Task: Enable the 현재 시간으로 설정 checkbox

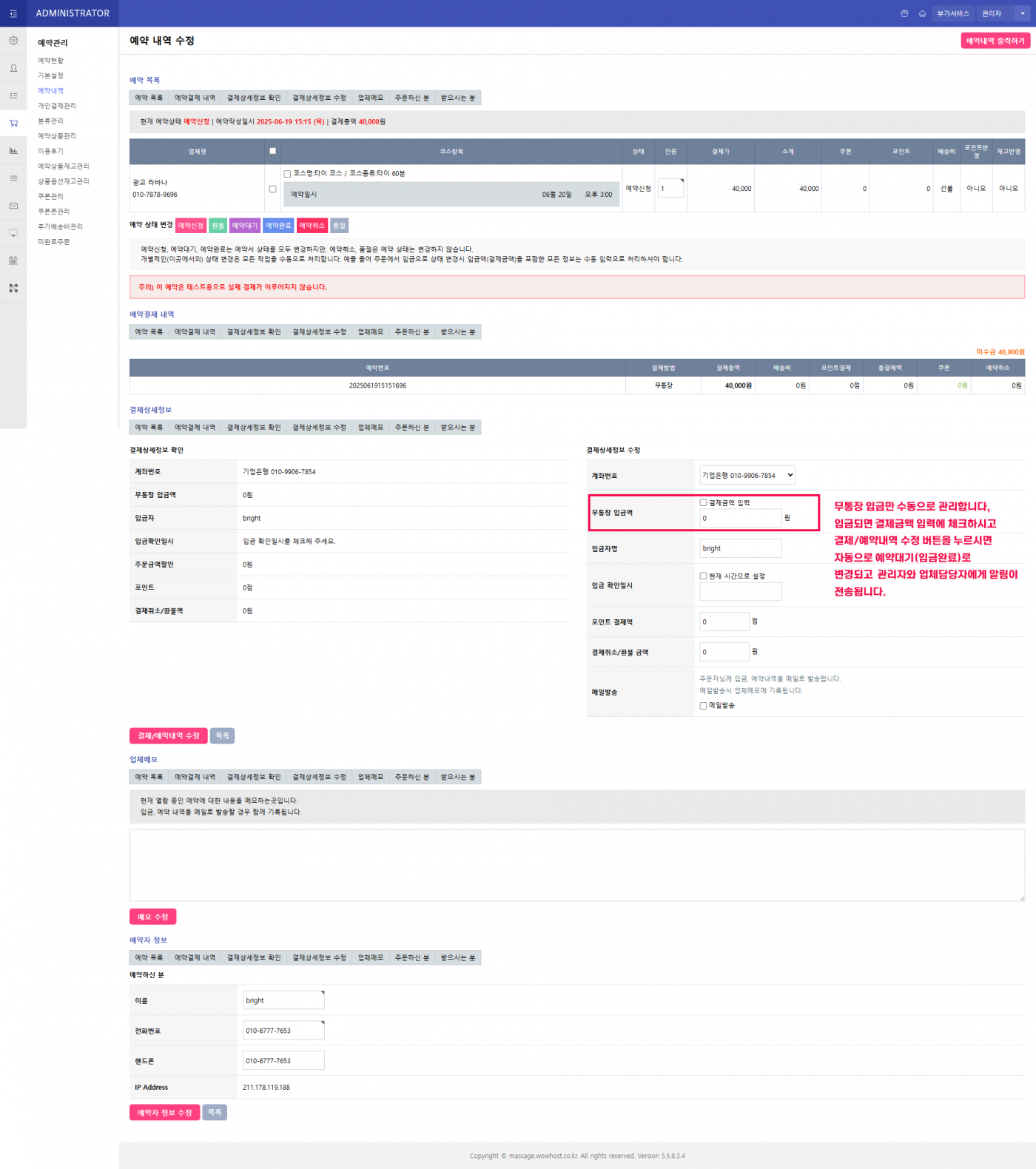Action: (x=703, y=576)
